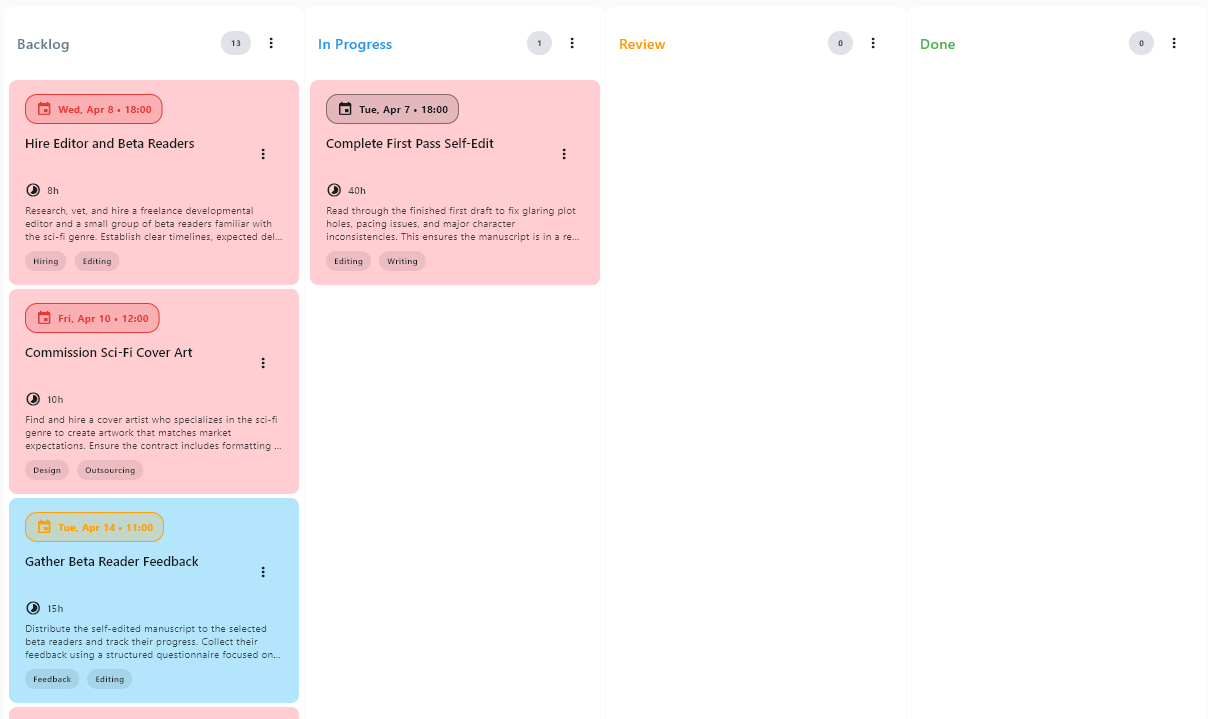Image resolution: width=1208 pixels, height=719 pixels.
Task: Click the time estimate icon beside 15h
Action: pos(33,608)
